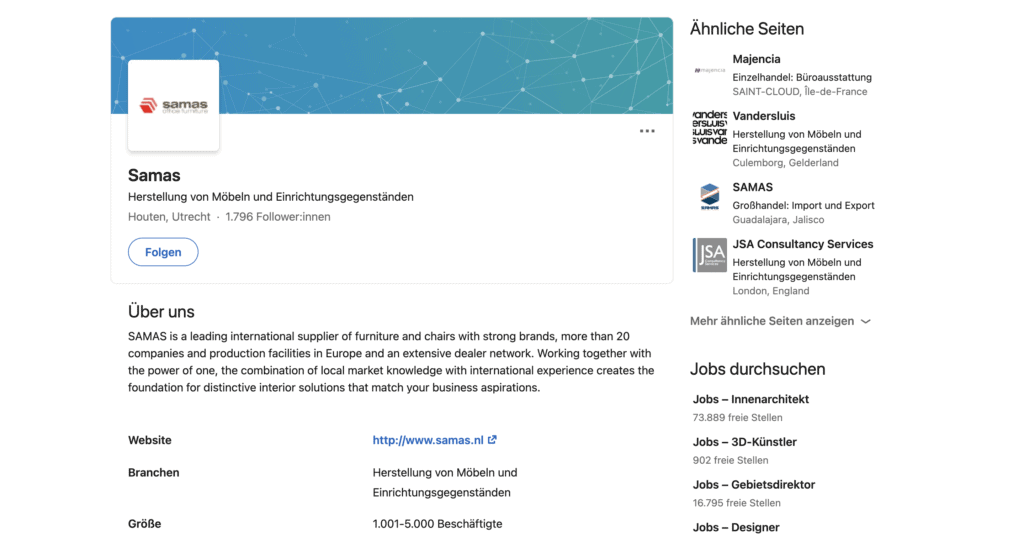
Task: Click the JSA Consultancy Services logo
Action: (710, 255)
